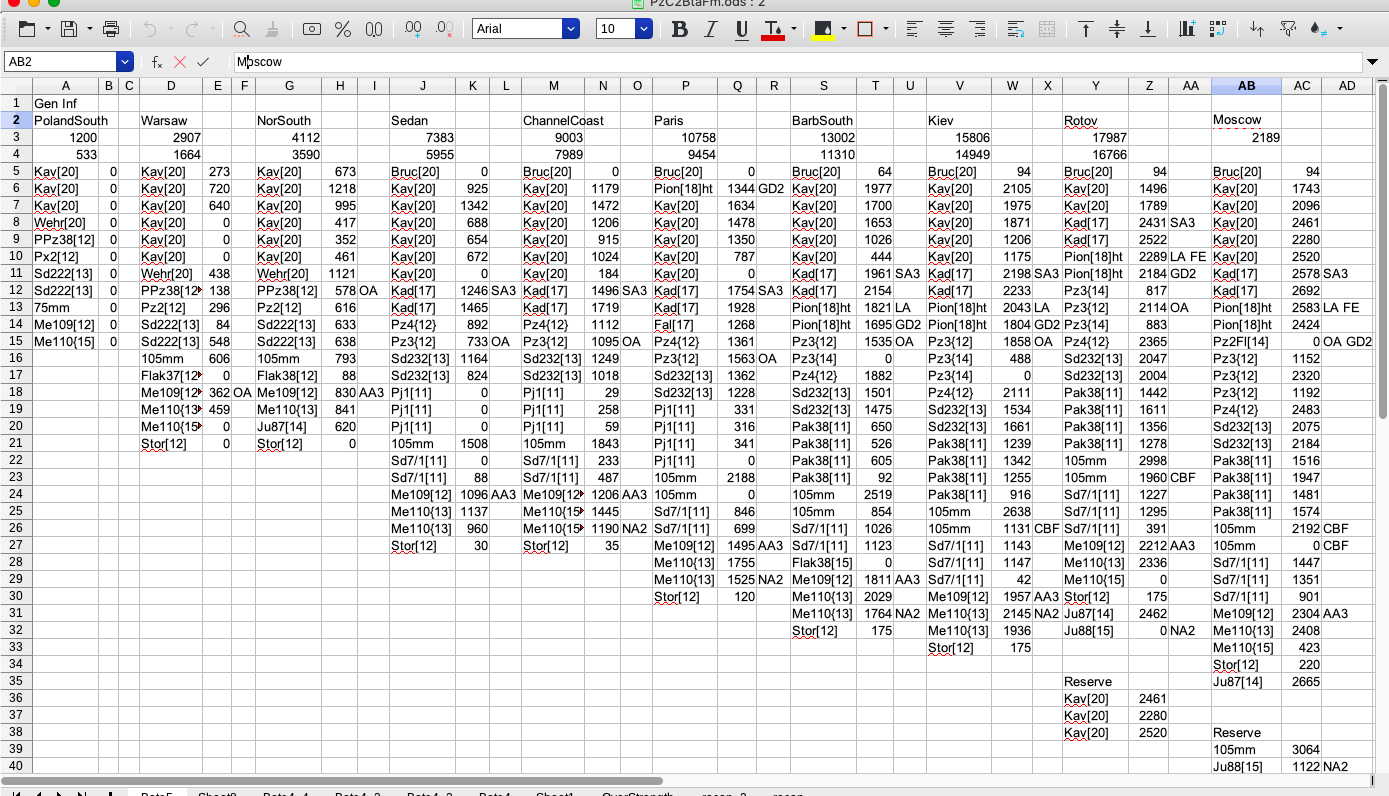Toggle bold formatting

tap(680, 29)
